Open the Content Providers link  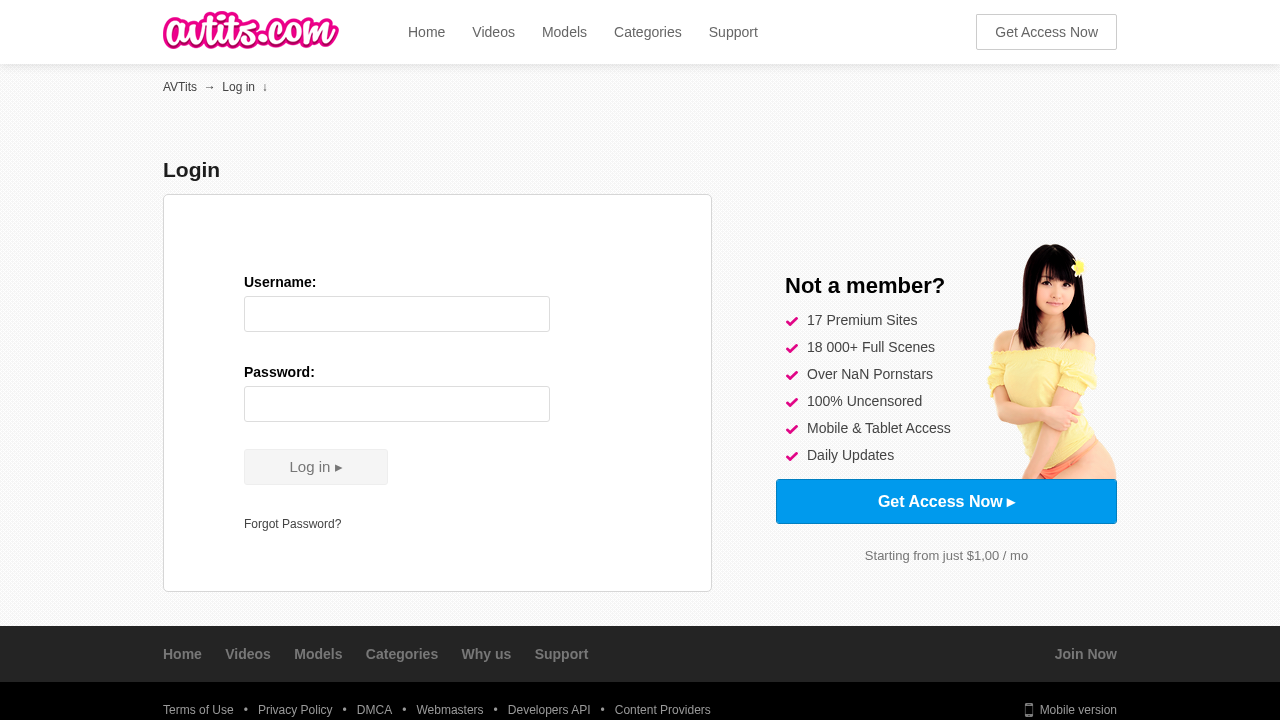coord(663,710)
